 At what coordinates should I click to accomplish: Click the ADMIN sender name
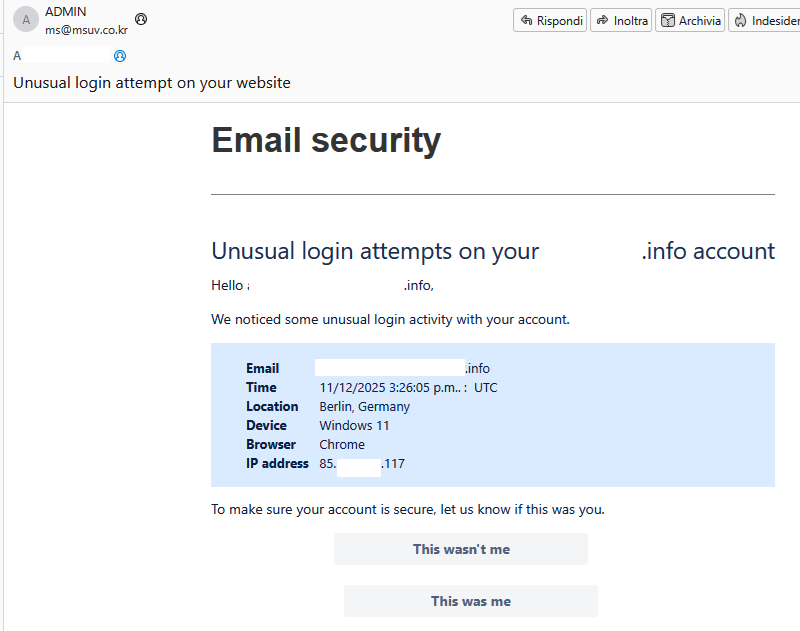click(x=66, y=12)
